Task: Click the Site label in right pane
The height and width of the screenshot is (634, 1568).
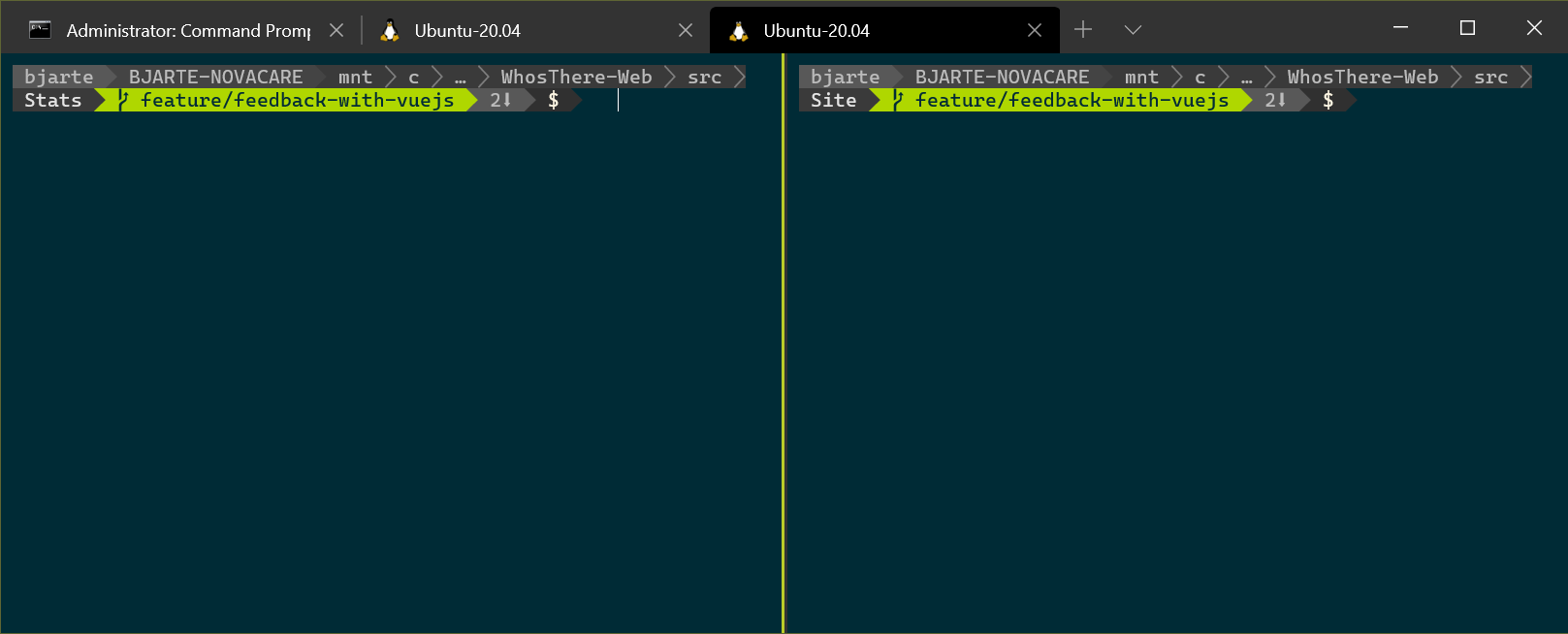Action: coord(834,100)
